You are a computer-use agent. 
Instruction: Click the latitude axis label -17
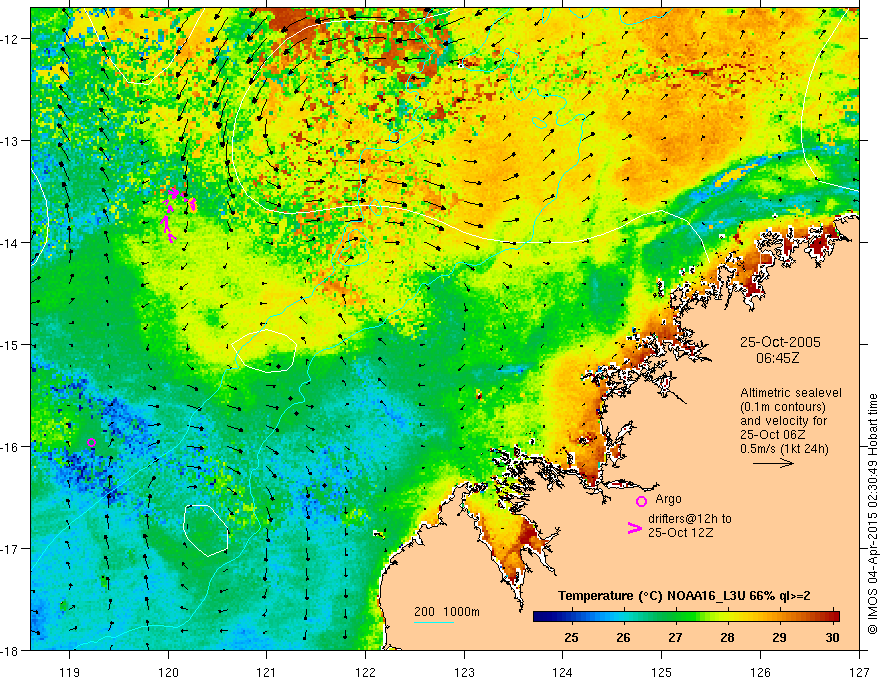tap(10, 549)
